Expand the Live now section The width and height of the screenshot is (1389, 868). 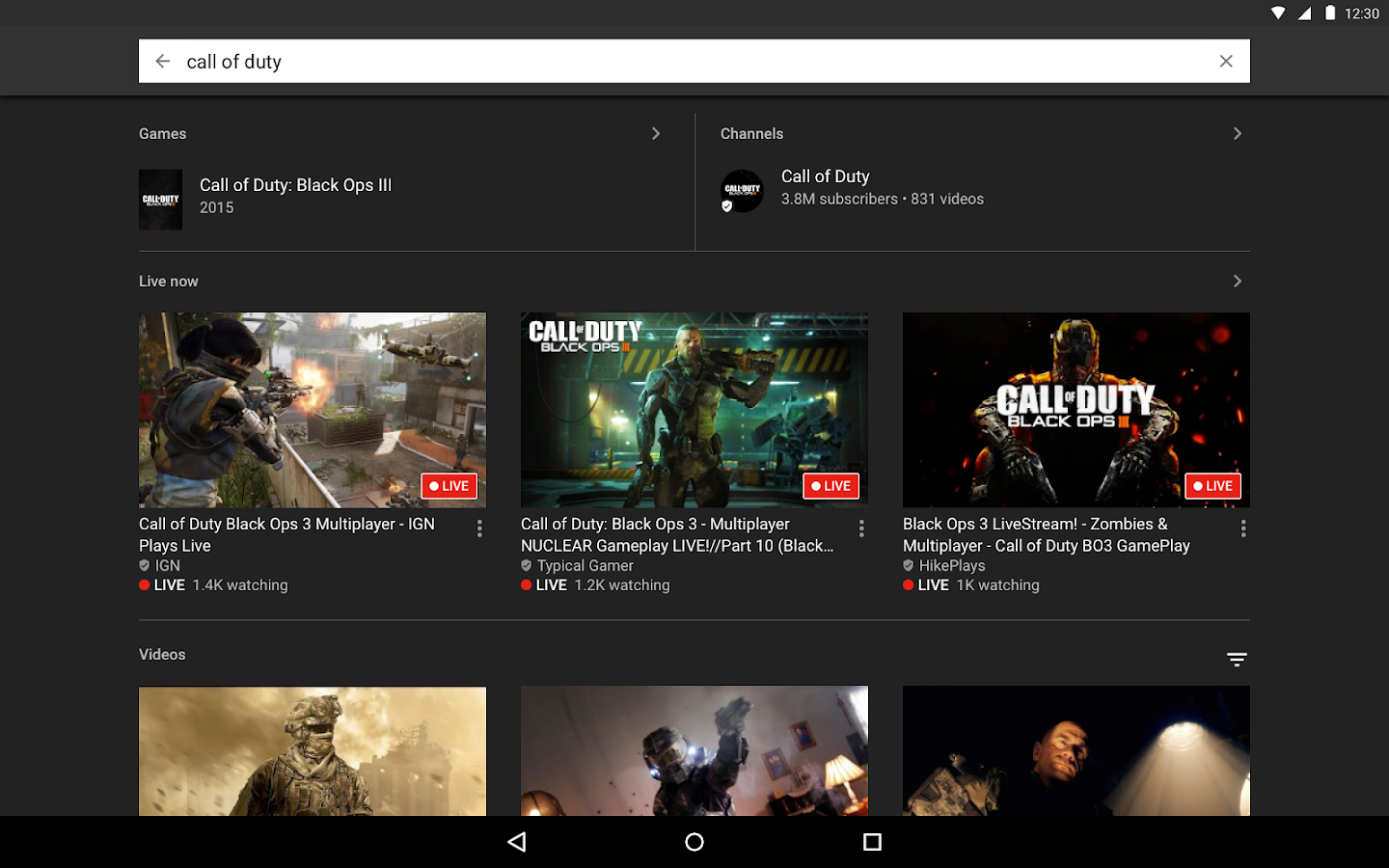point(1238,281)
